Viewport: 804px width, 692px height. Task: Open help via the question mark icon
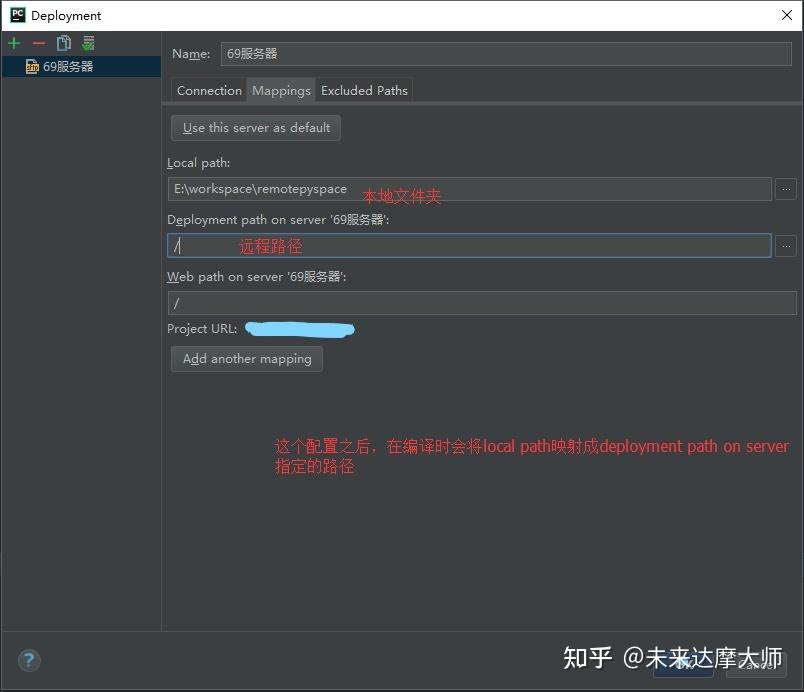[x=28, y=661]
